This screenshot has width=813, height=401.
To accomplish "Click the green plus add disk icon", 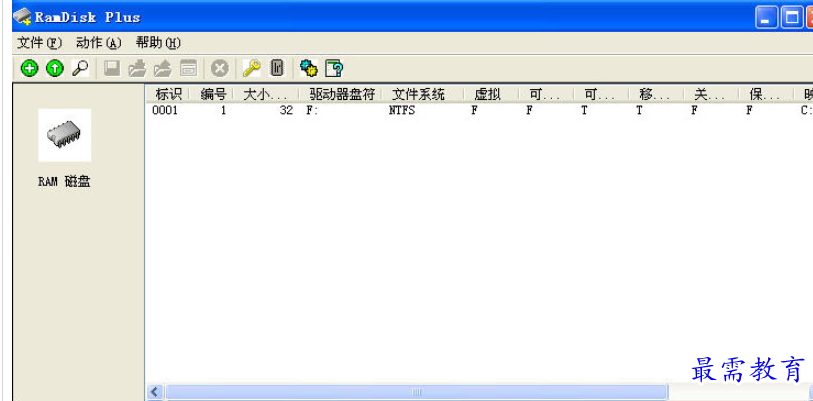I will 30,68.
